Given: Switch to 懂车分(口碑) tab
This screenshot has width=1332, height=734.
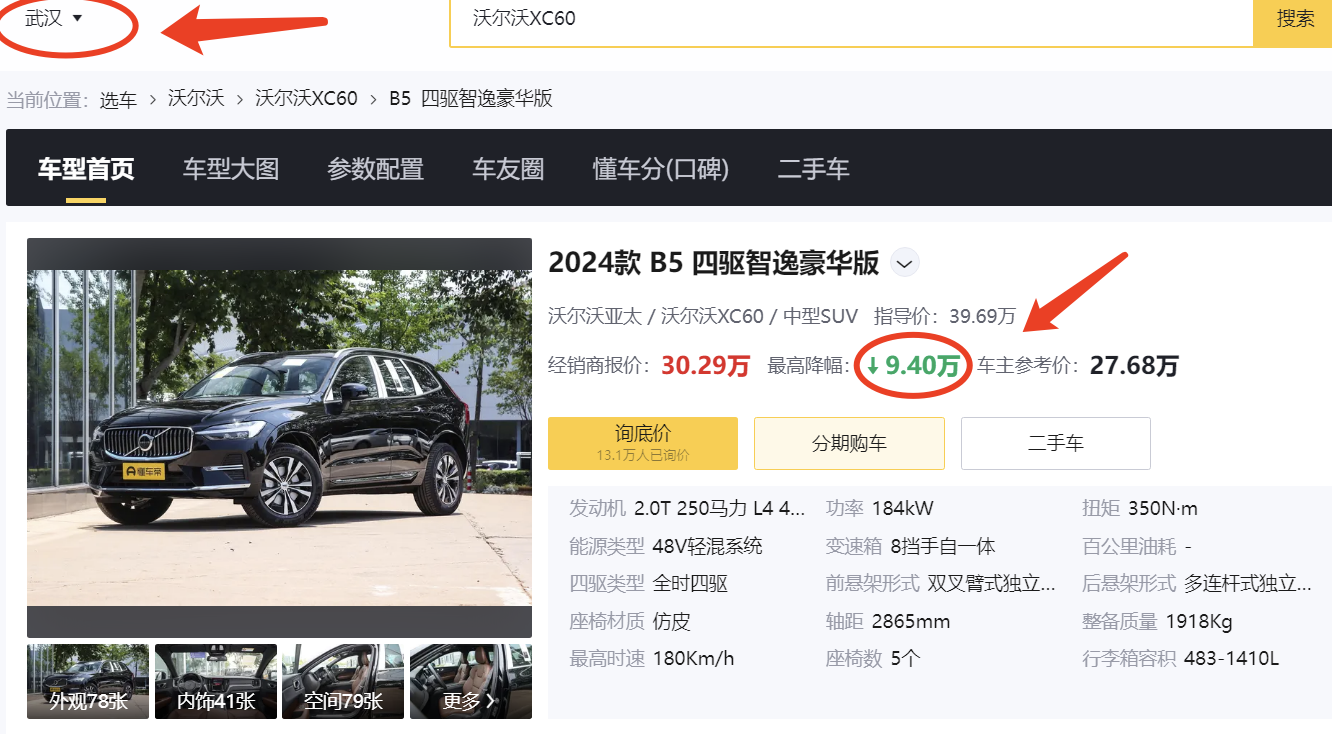Looking at the screenshot, I should [661, 169].
